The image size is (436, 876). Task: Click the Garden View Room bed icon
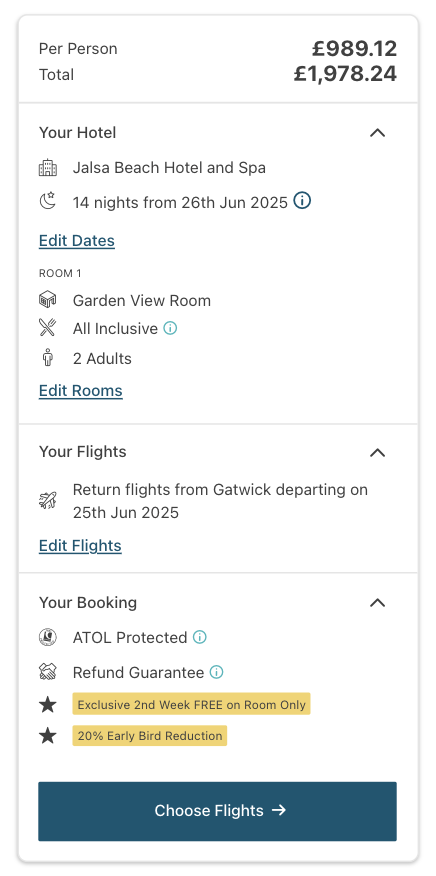pos(48,300)
